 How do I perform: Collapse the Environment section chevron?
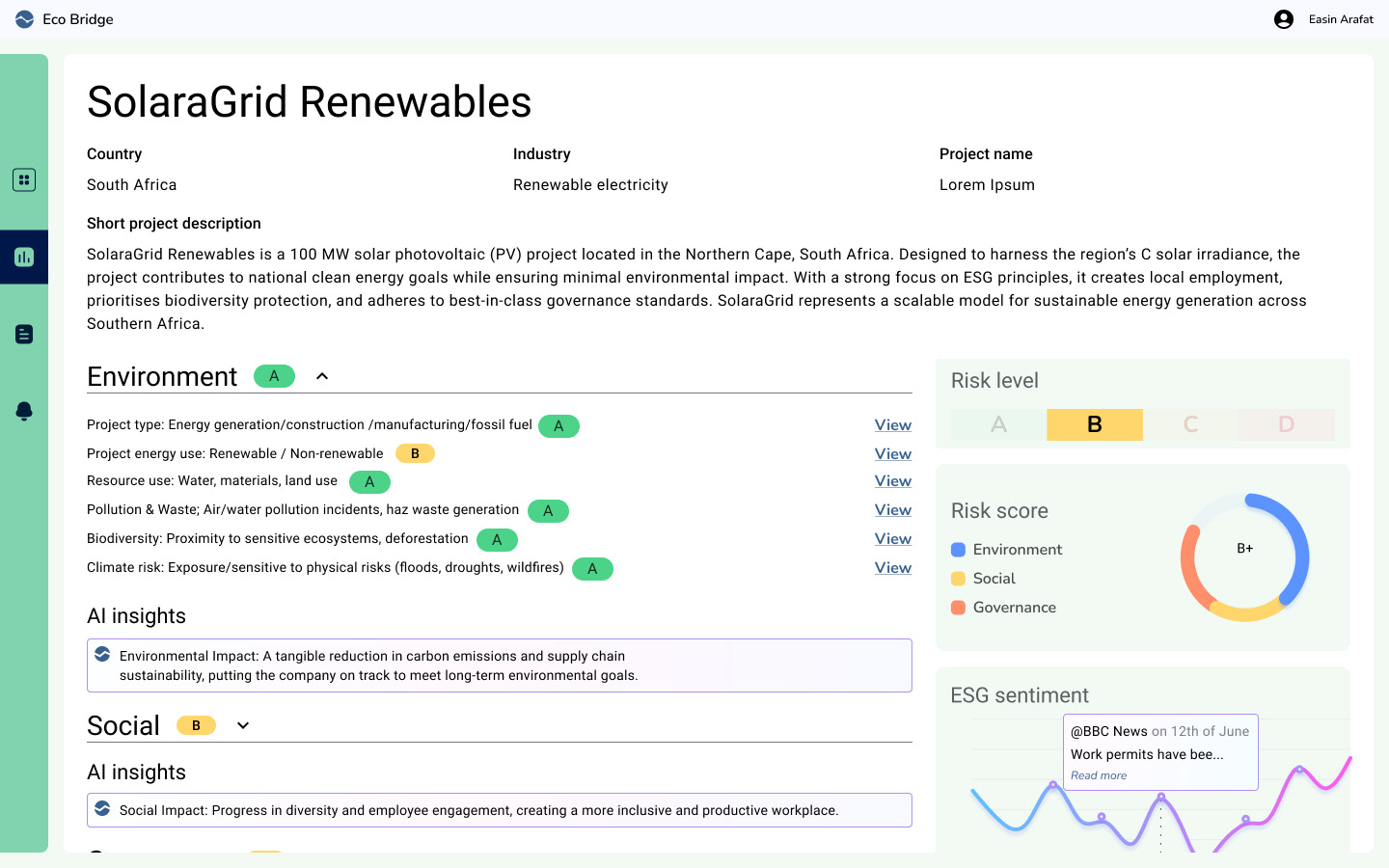coord(322,376)
